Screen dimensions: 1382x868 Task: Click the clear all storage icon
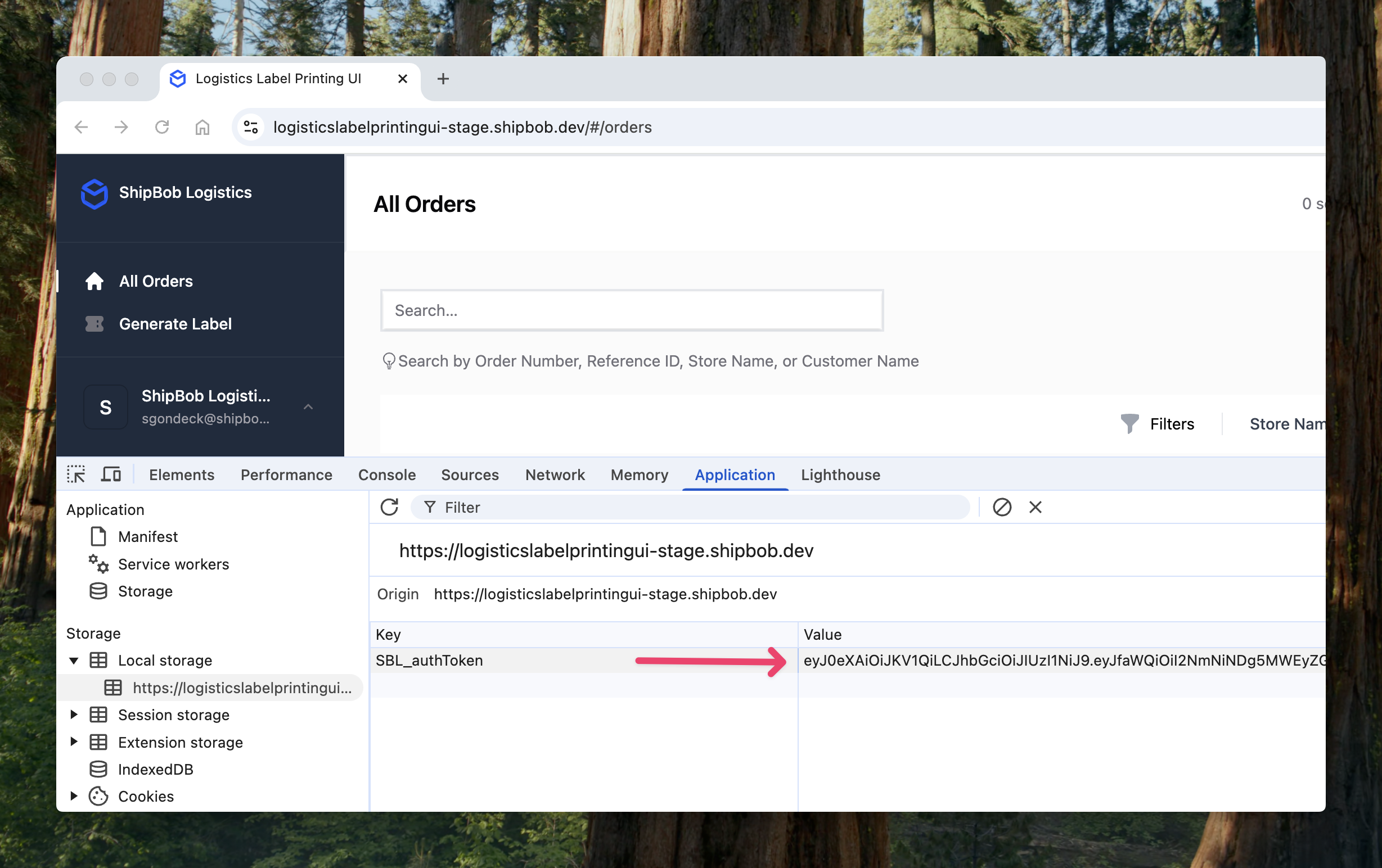pyautogui.click(x=1002, y=507)
